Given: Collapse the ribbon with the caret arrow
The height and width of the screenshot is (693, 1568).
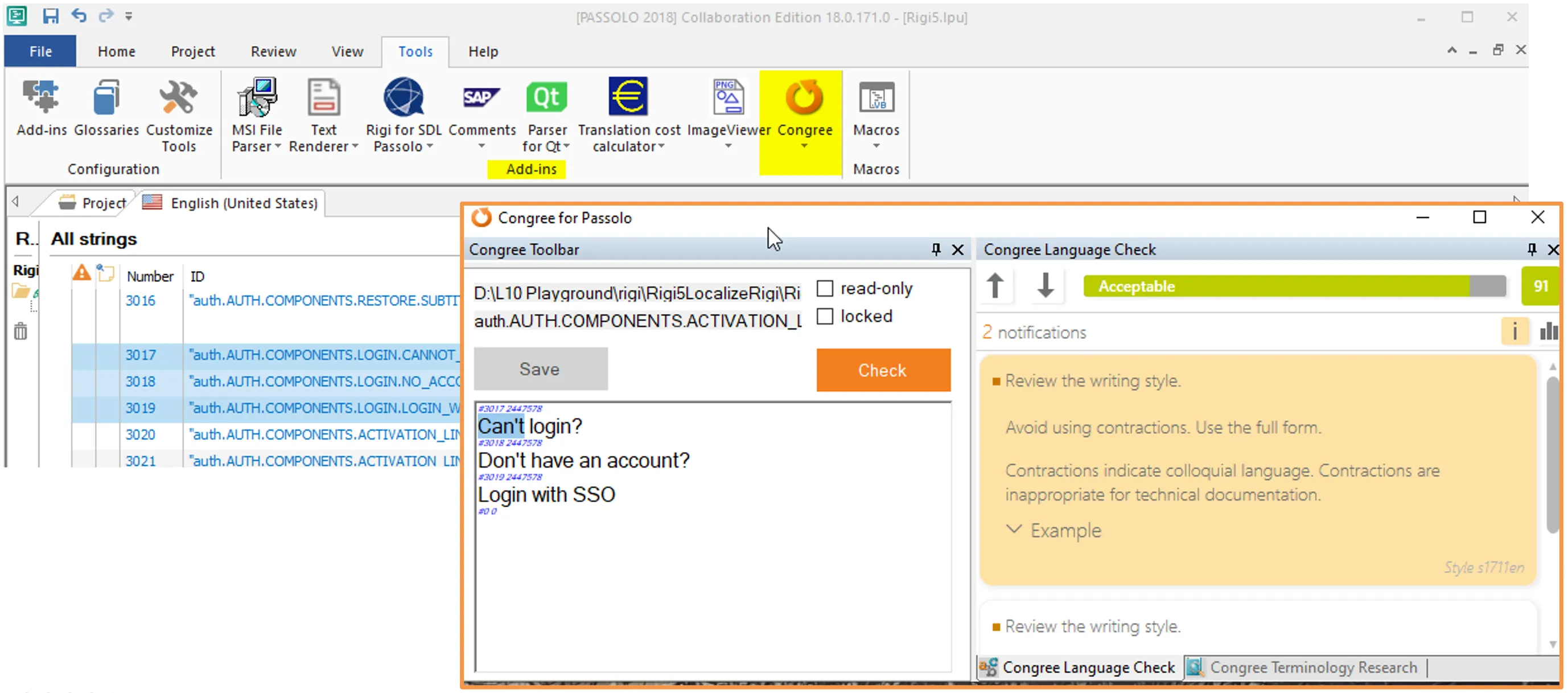Looking at the screenshot, I should (1452, 51).
